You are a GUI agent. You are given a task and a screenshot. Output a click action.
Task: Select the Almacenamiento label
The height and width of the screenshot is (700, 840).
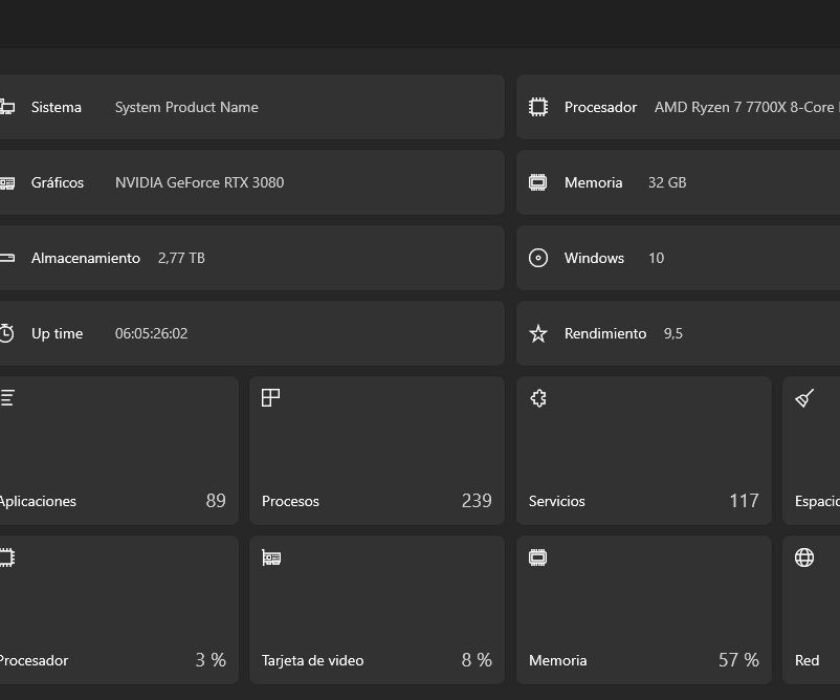pyautogui.click(x=86, y=258)
